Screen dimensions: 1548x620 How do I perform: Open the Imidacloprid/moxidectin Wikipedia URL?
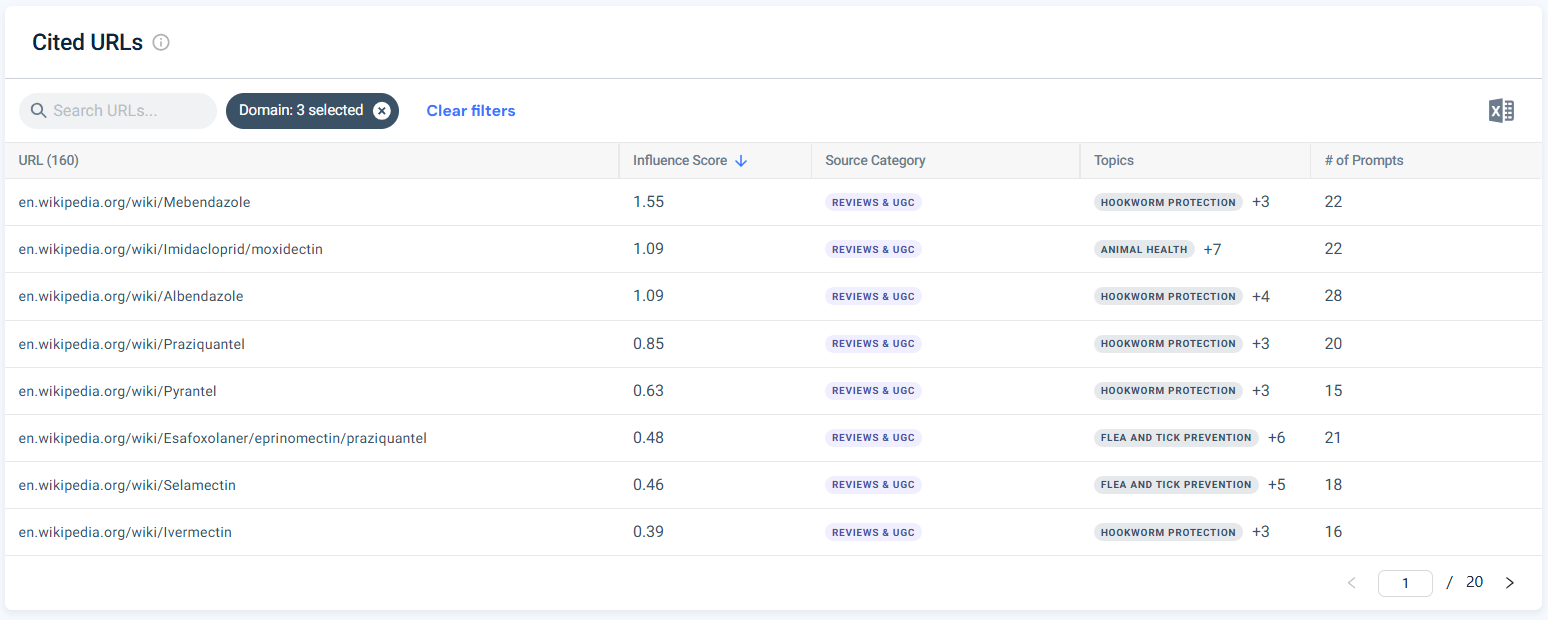pyautogui.click(x=171, y=249)
